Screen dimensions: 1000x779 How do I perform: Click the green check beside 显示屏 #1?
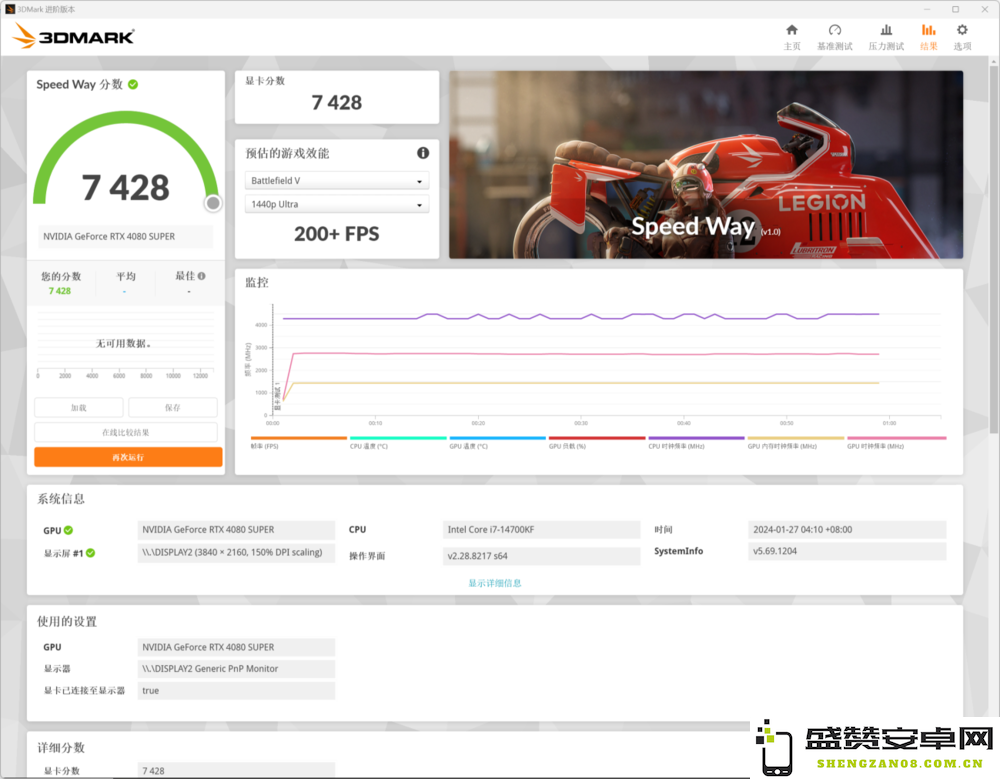(x=91, y=553)
